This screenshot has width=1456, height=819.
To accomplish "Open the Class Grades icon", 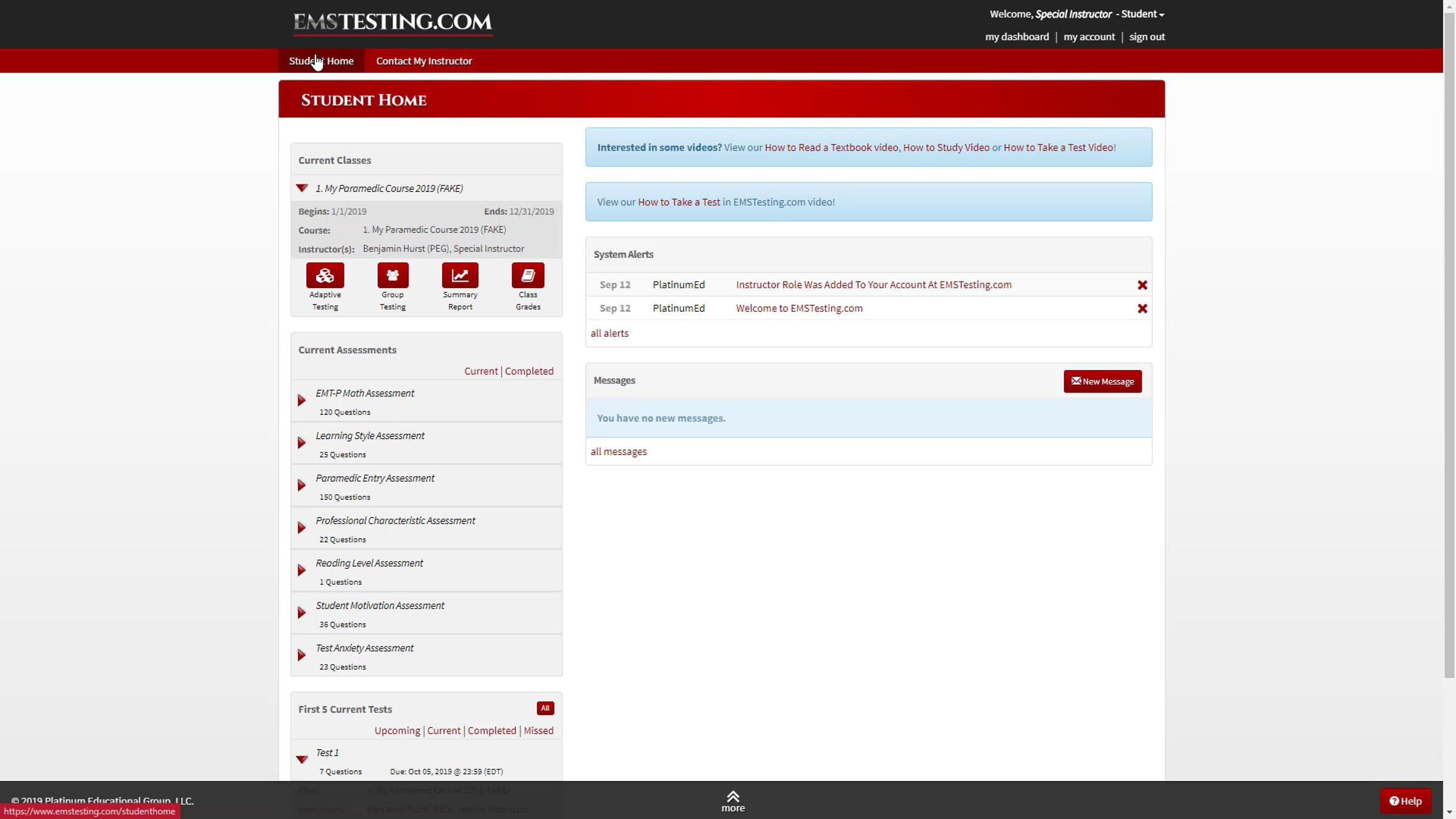I will [x=527, y=275].
